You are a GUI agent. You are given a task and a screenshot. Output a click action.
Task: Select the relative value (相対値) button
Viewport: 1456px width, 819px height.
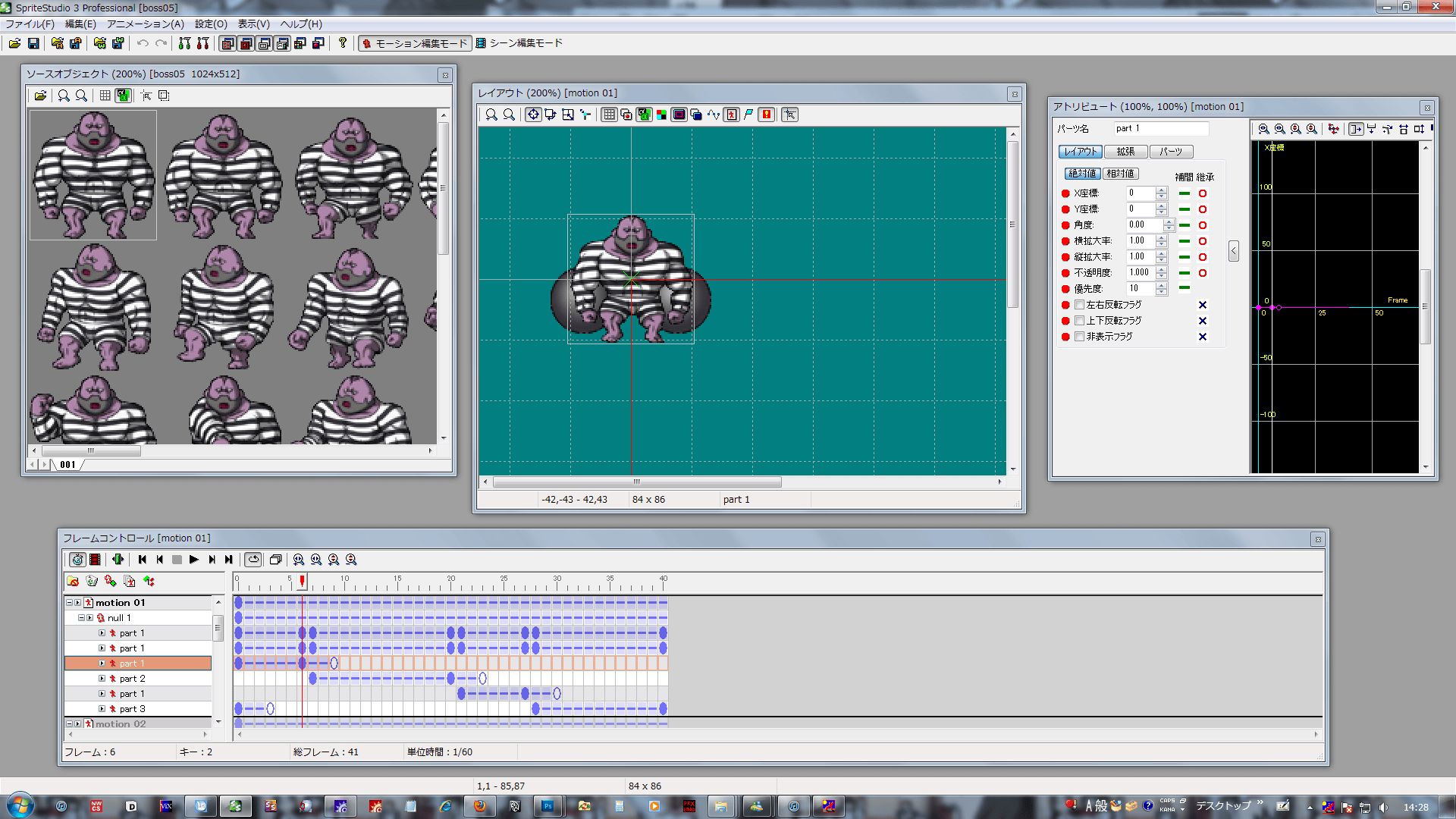tap(1120, 174)
